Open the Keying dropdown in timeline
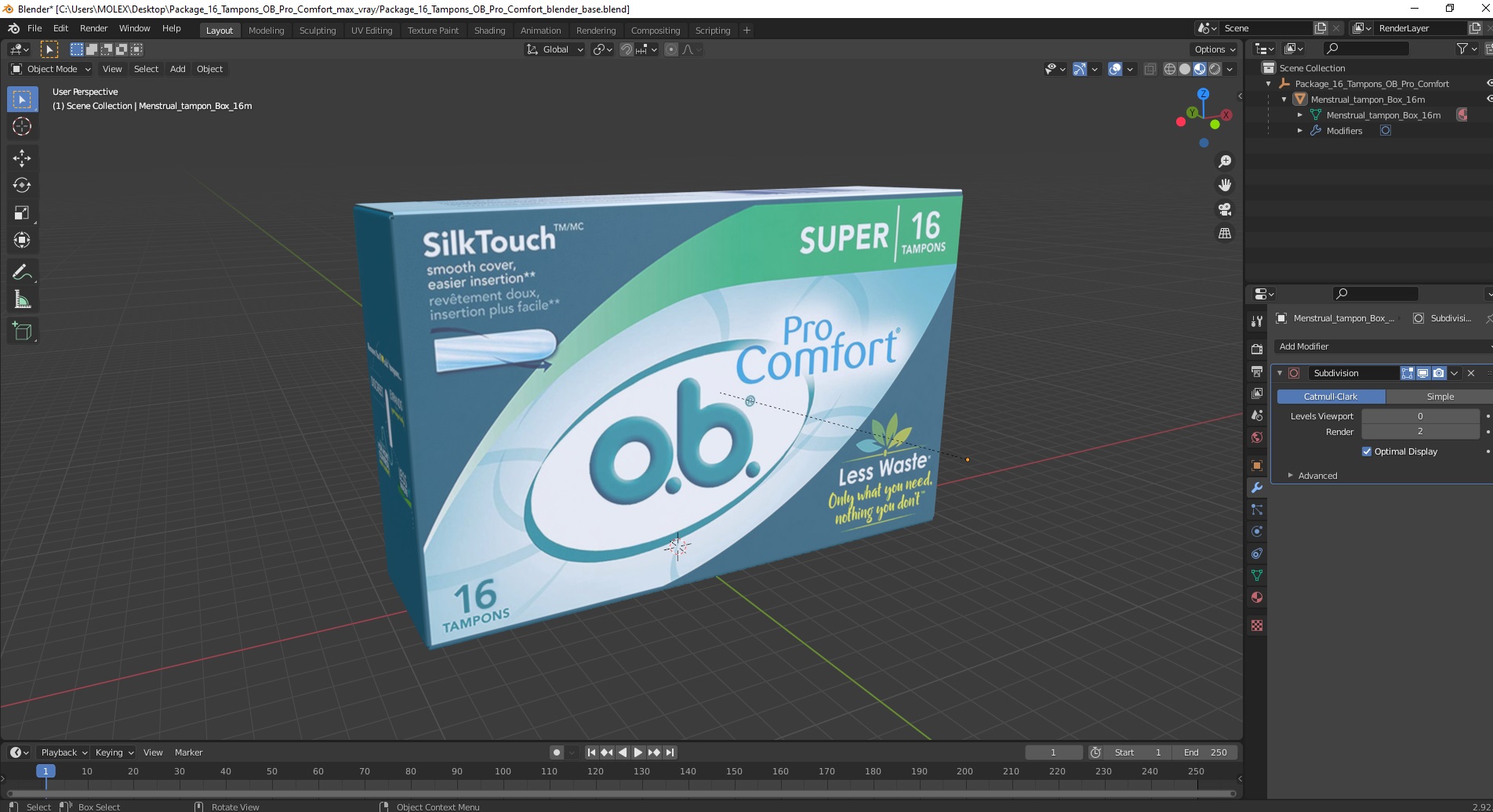 click(x=114, y=752)
